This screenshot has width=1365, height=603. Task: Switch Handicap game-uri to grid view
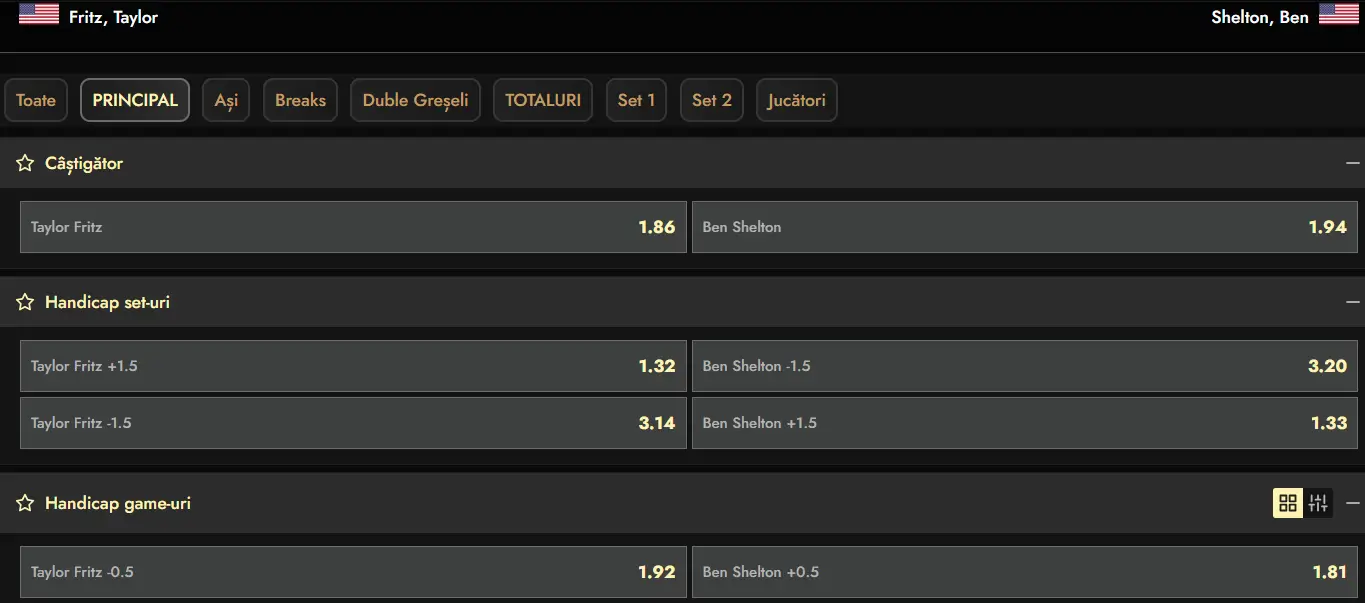pyautogui.click(x=1288, y=503)
